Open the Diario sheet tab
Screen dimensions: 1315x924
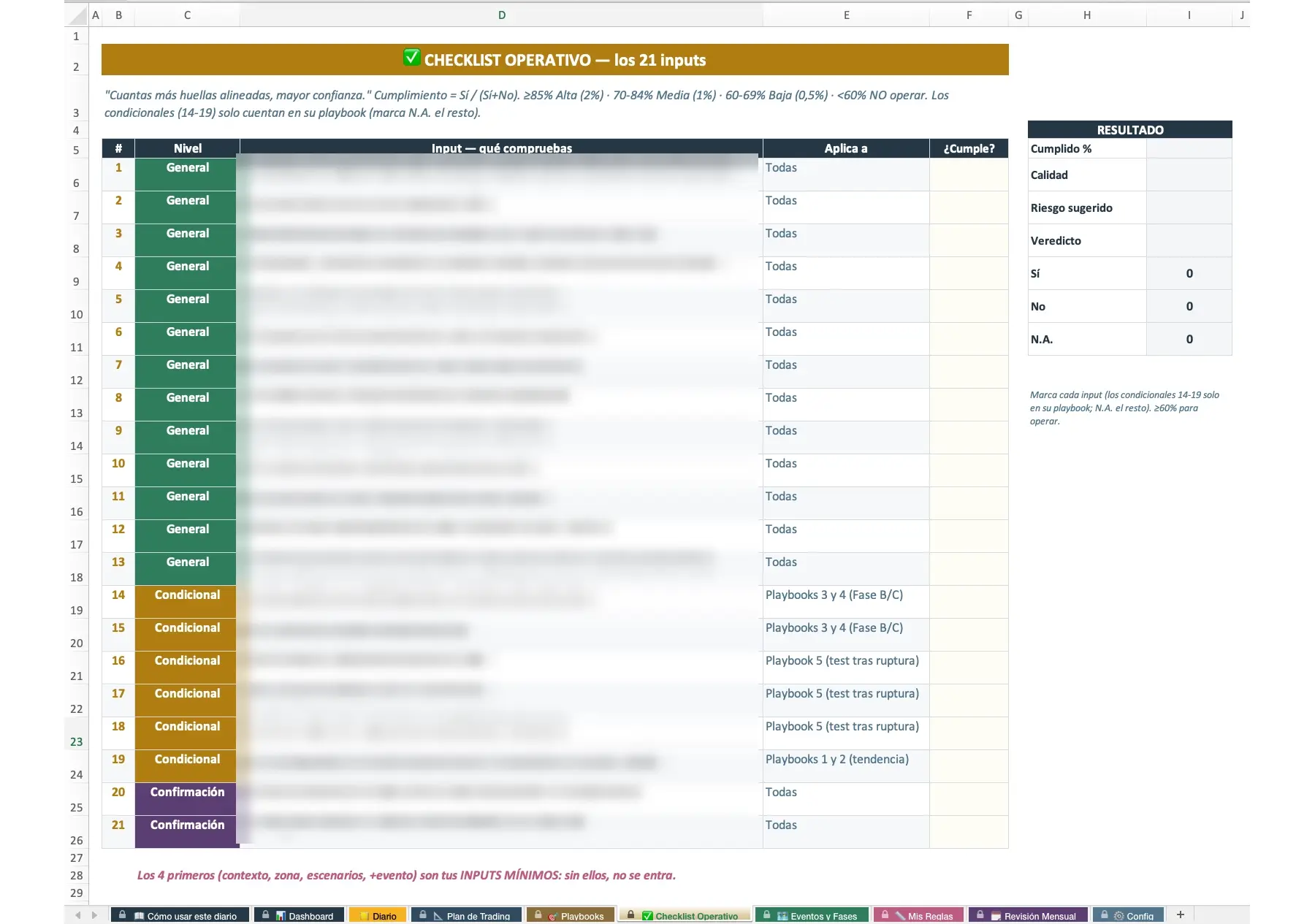click(378, 915)
